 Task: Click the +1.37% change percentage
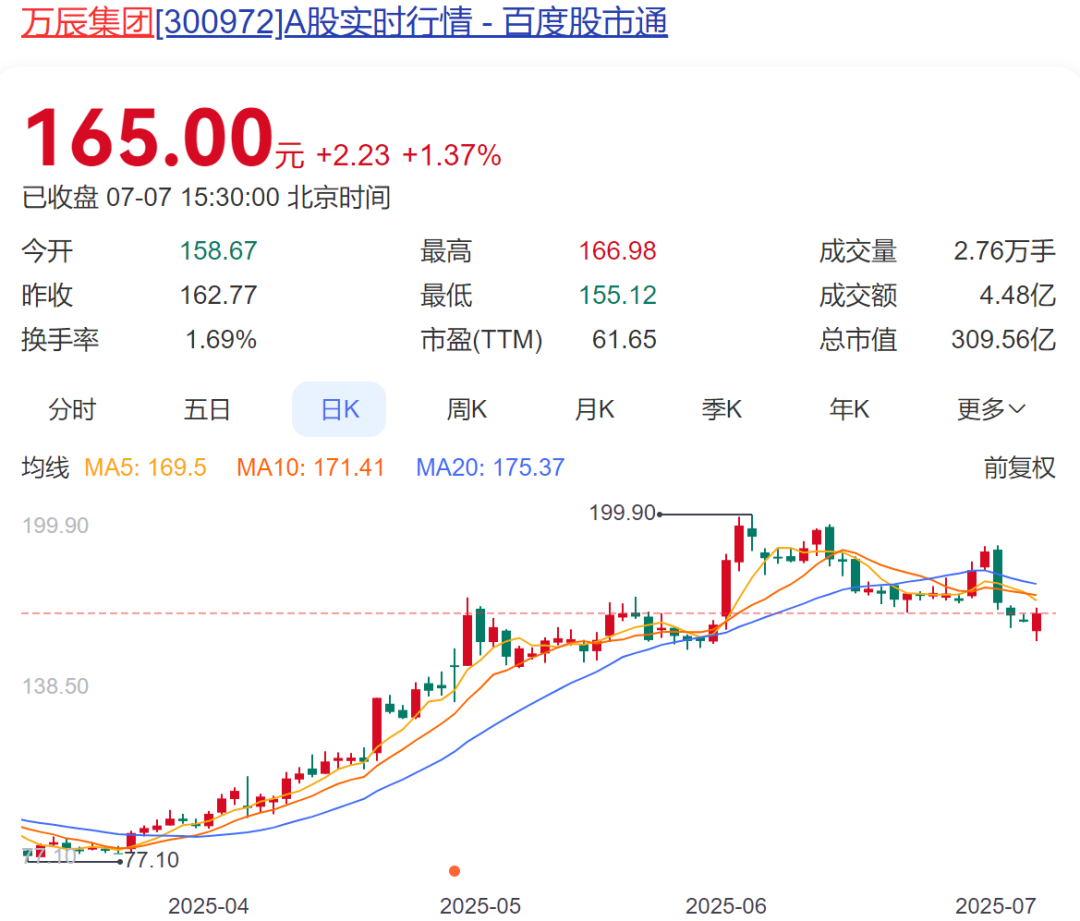(452, 156)
